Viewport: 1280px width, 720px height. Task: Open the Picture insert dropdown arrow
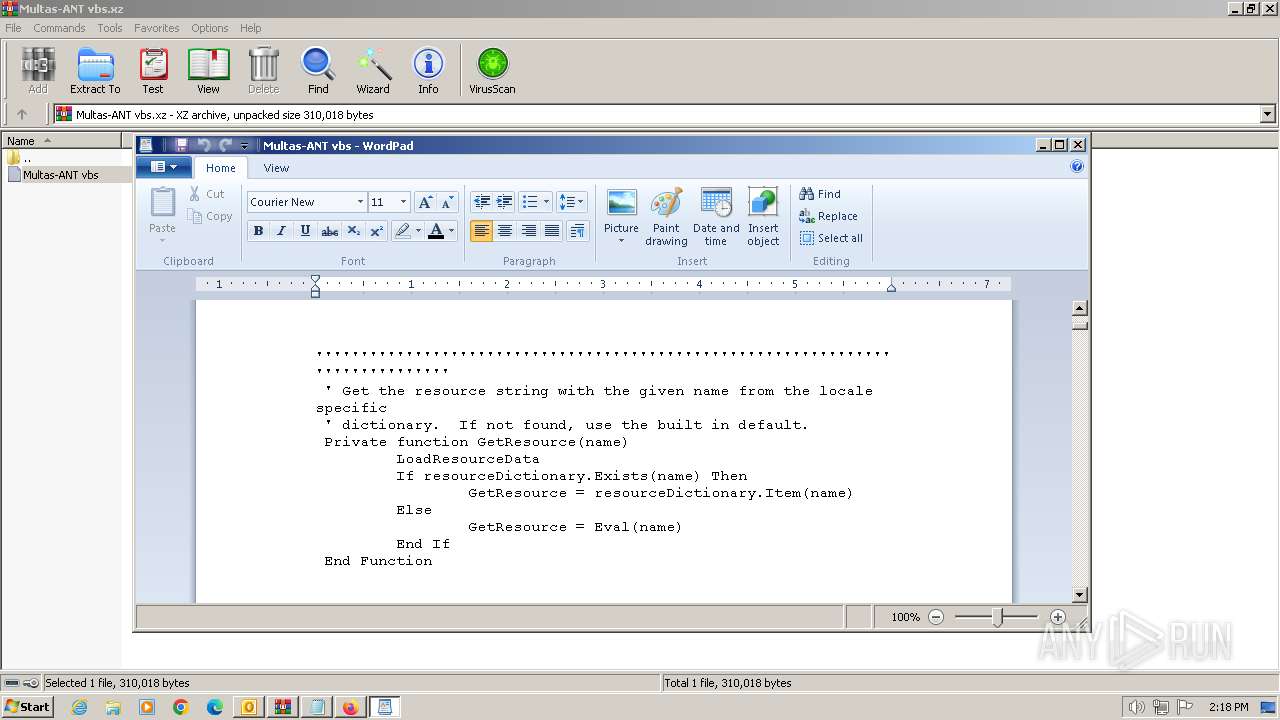621,241
